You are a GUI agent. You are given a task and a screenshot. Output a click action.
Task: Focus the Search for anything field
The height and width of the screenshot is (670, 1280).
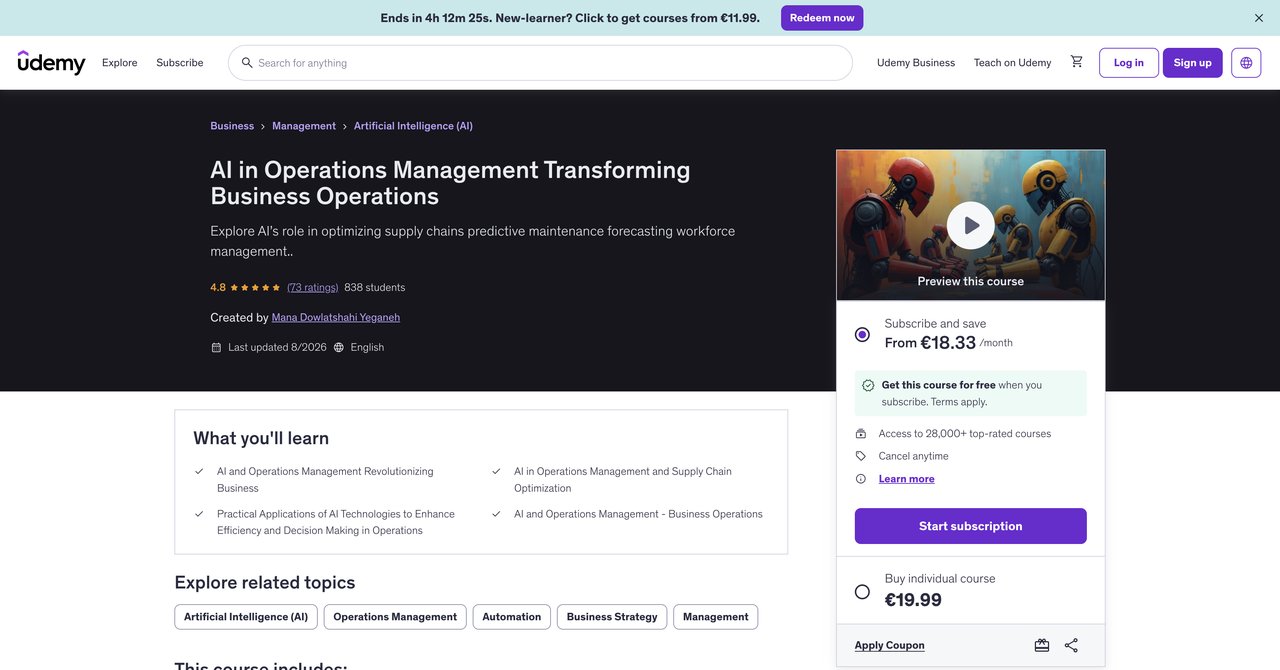click(540, 63)
